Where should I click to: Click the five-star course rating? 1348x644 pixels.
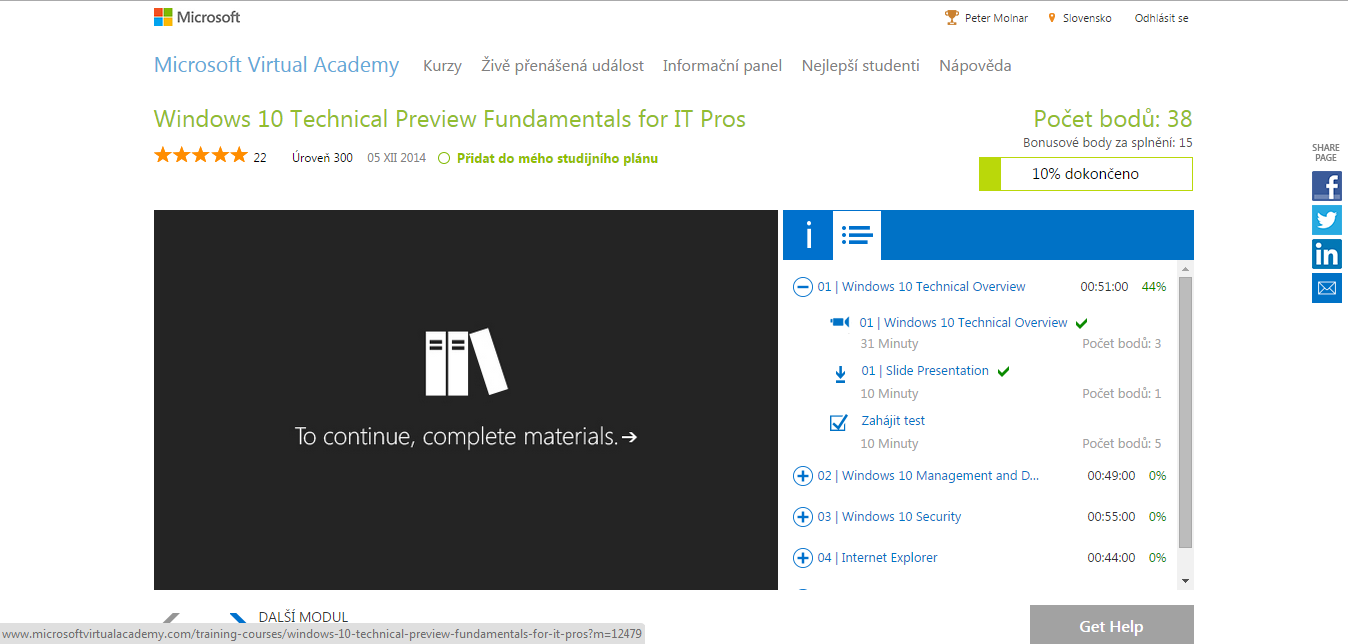coord(200,155)
